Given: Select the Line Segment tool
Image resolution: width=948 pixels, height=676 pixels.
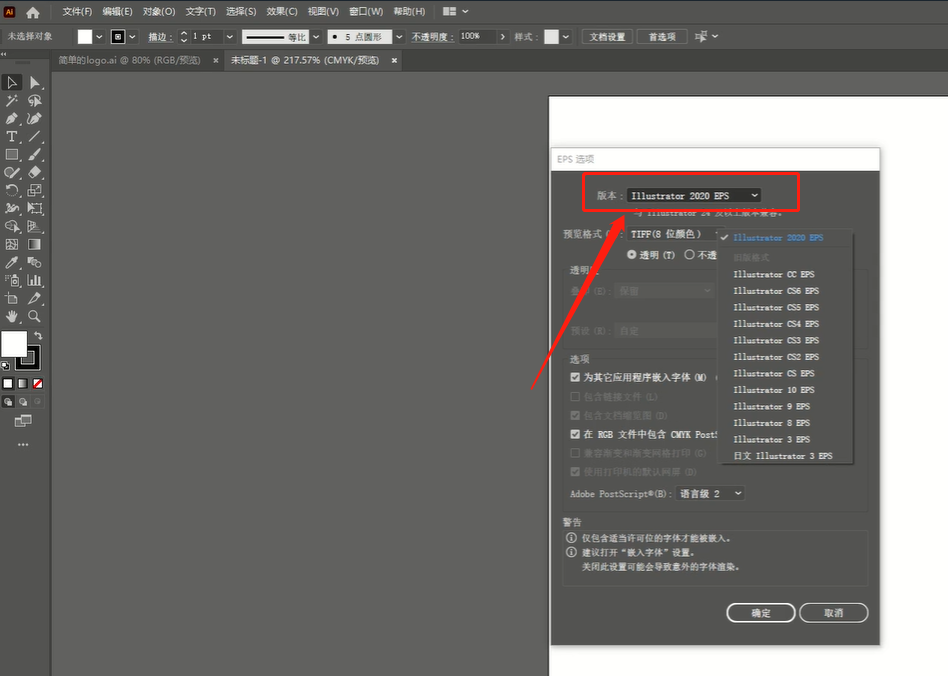Looking at the screenshot, I should coord(34,137).
